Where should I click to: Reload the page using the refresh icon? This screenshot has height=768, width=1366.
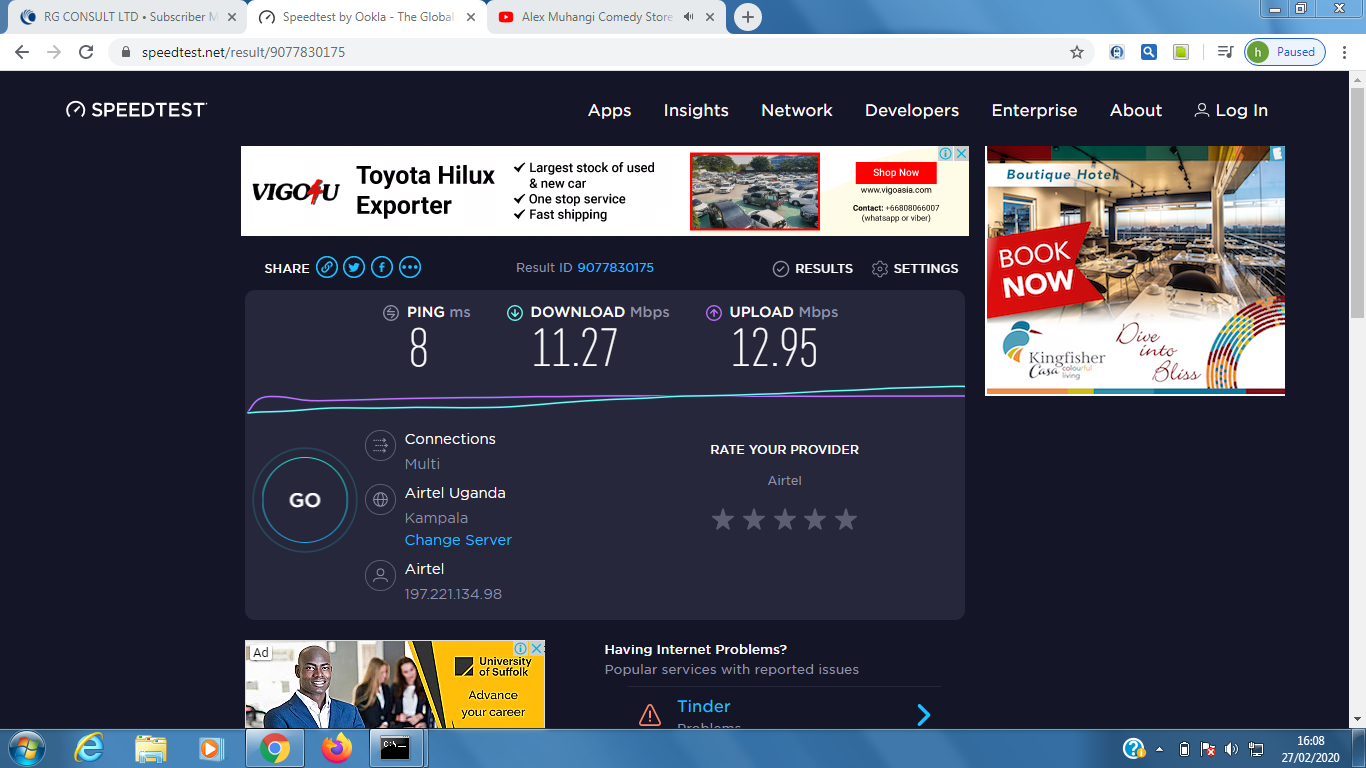click(x=86, y=52)
